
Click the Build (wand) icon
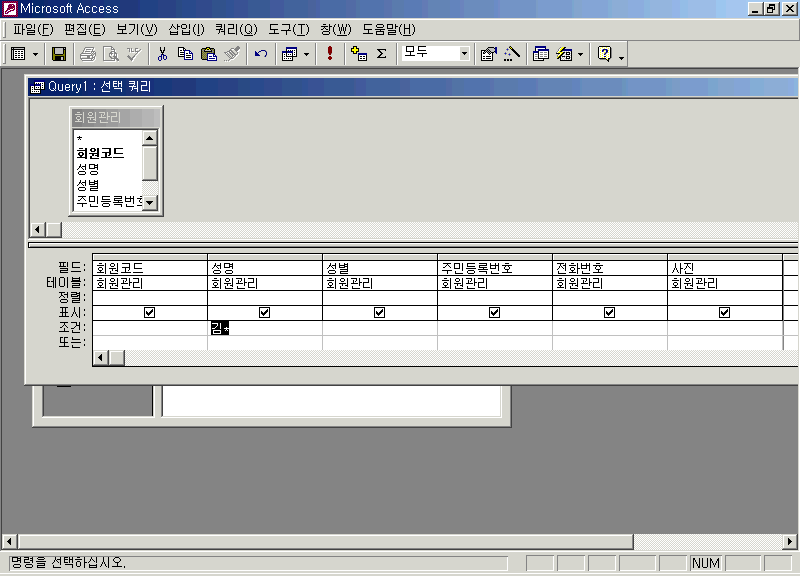click(x=512, y=54)
